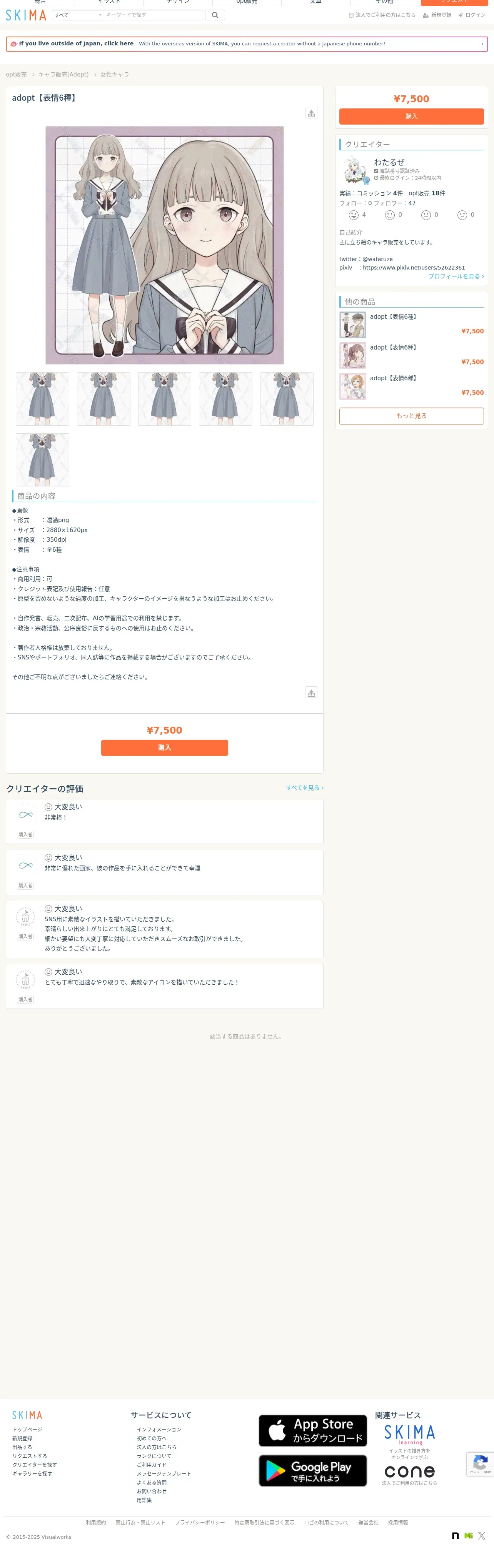The width and height of the screenshot is (494, 1568).
Task: Open the overseas version banner
Action: [247, 44]
